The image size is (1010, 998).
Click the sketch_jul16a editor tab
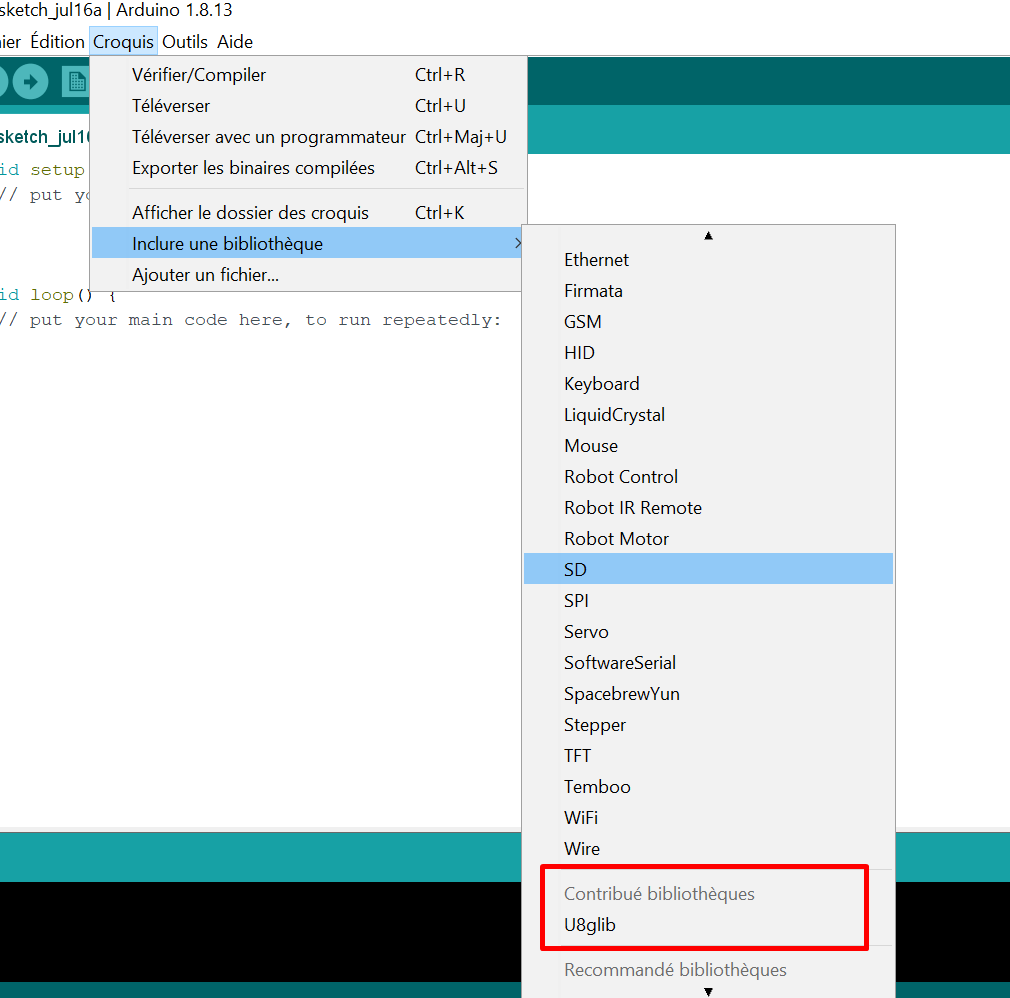pyautogui.click(x=44, y=137)
